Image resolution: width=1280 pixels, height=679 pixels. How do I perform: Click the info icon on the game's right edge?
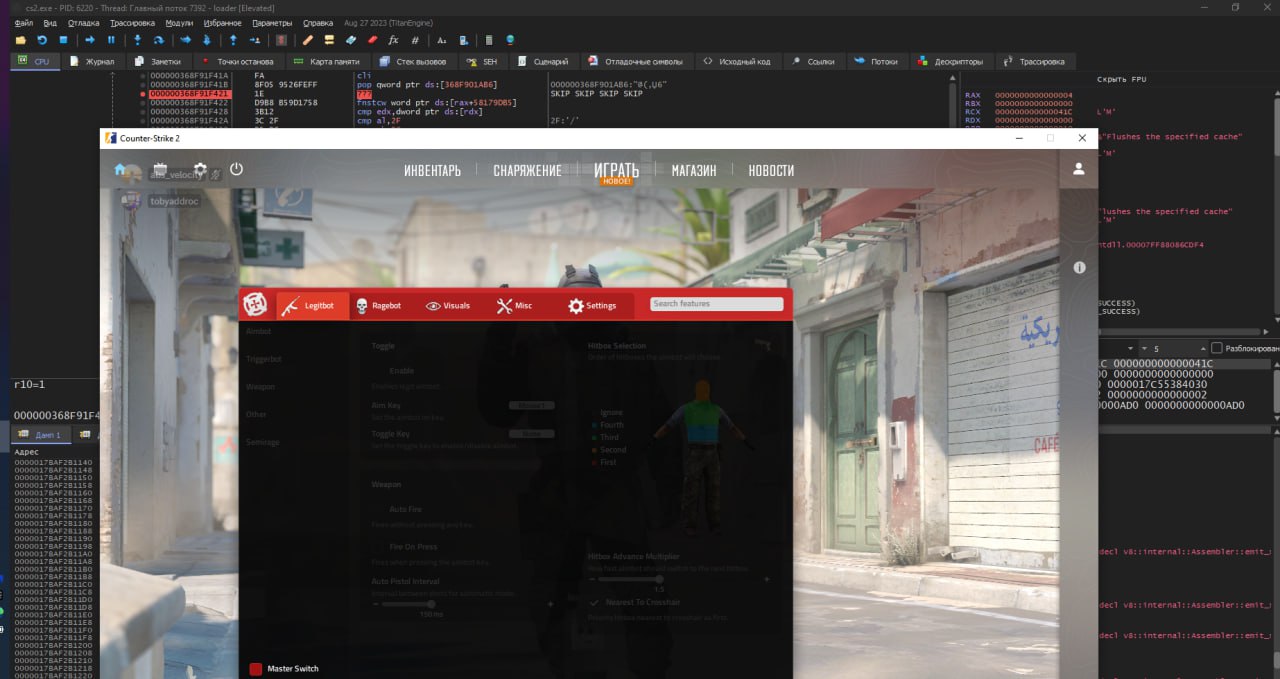tap(1080, 268)
